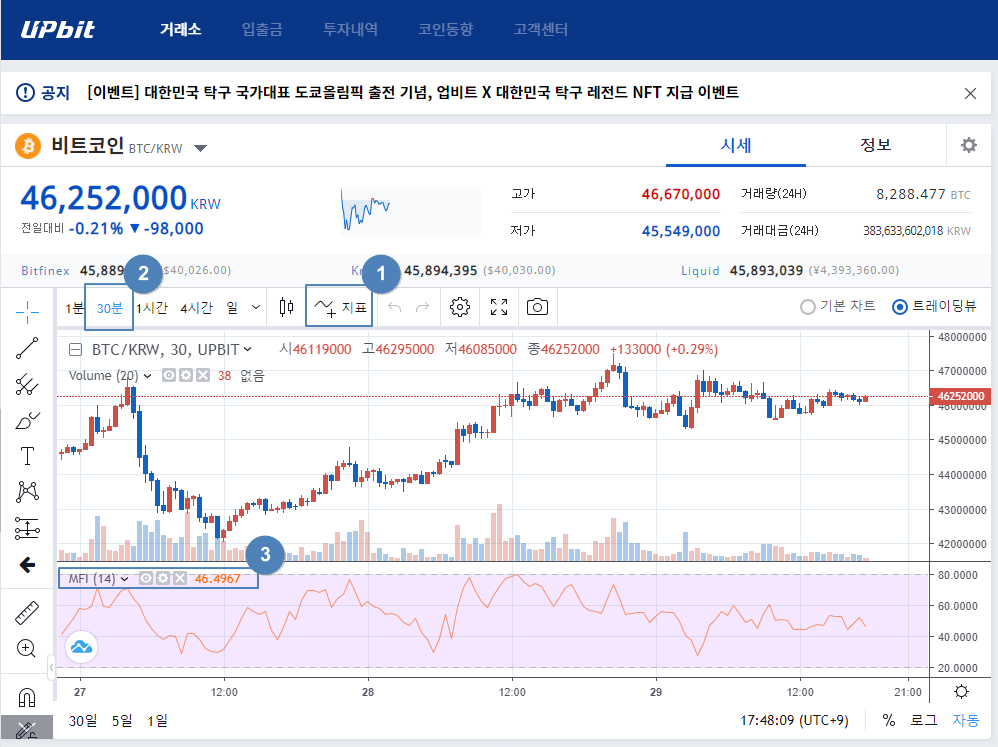Click the Bitcoin coin logo
This screenshot has height=747, width=998.
click(x=28, y=146)
